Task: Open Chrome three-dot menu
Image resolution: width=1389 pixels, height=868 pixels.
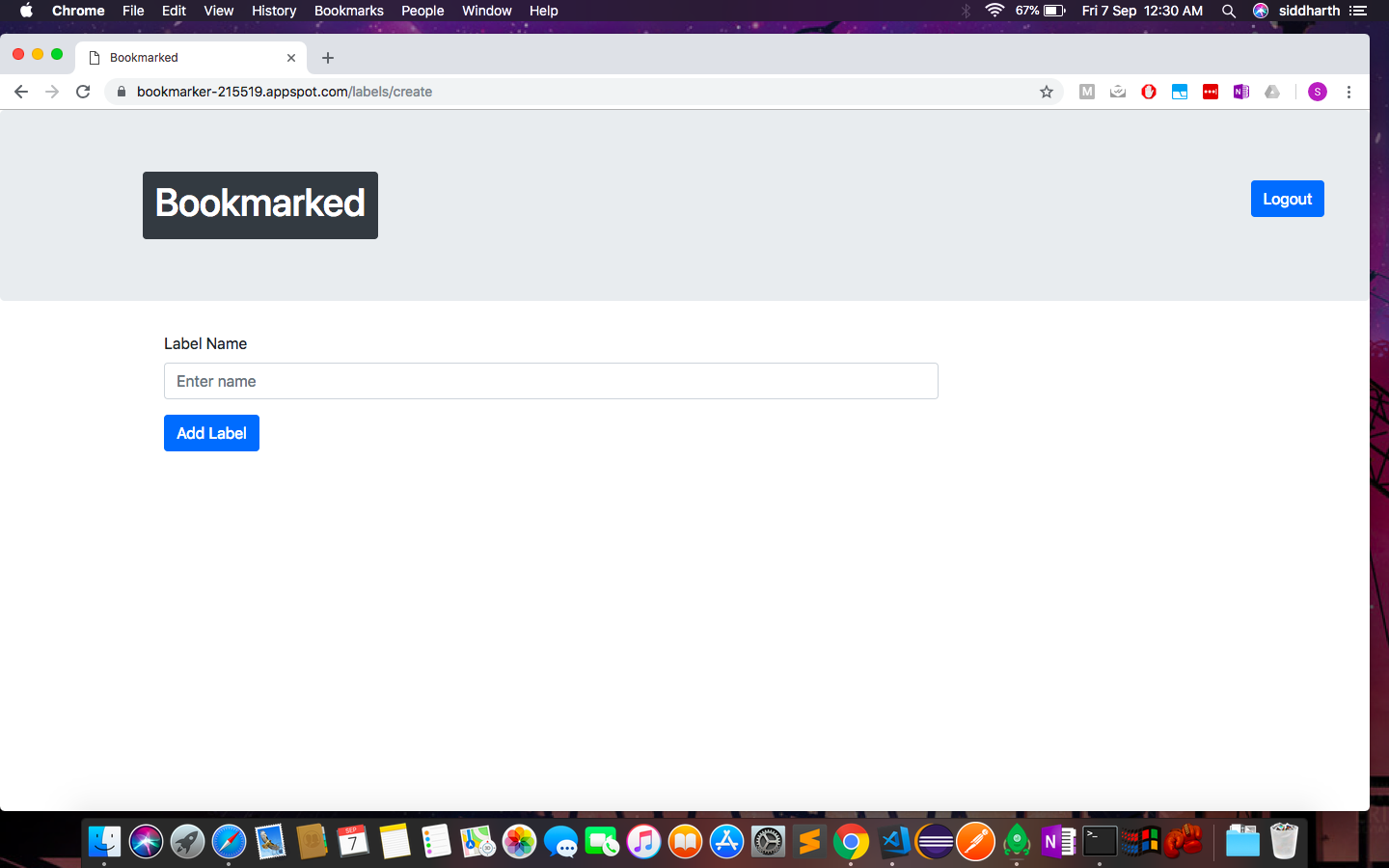Action: click(x=1349, y=92)
